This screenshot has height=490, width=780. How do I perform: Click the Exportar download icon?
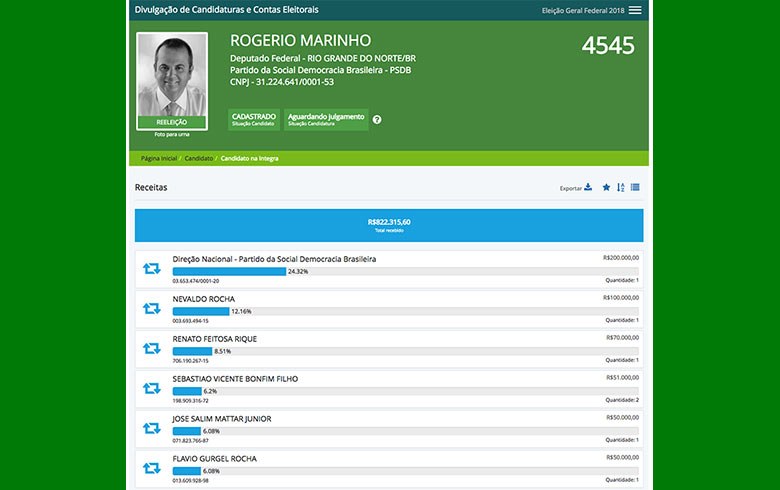pos(588,187)
